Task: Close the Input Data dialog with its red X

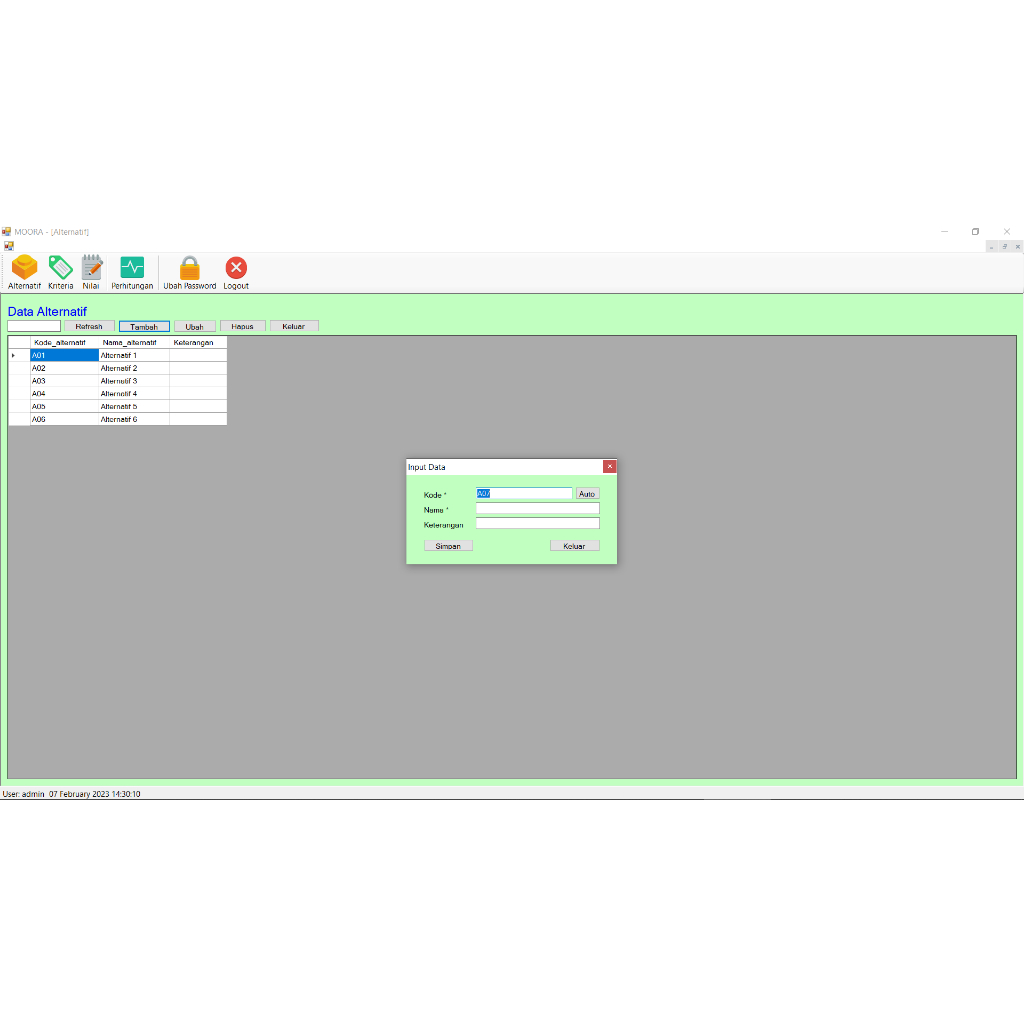Action: 610,466
